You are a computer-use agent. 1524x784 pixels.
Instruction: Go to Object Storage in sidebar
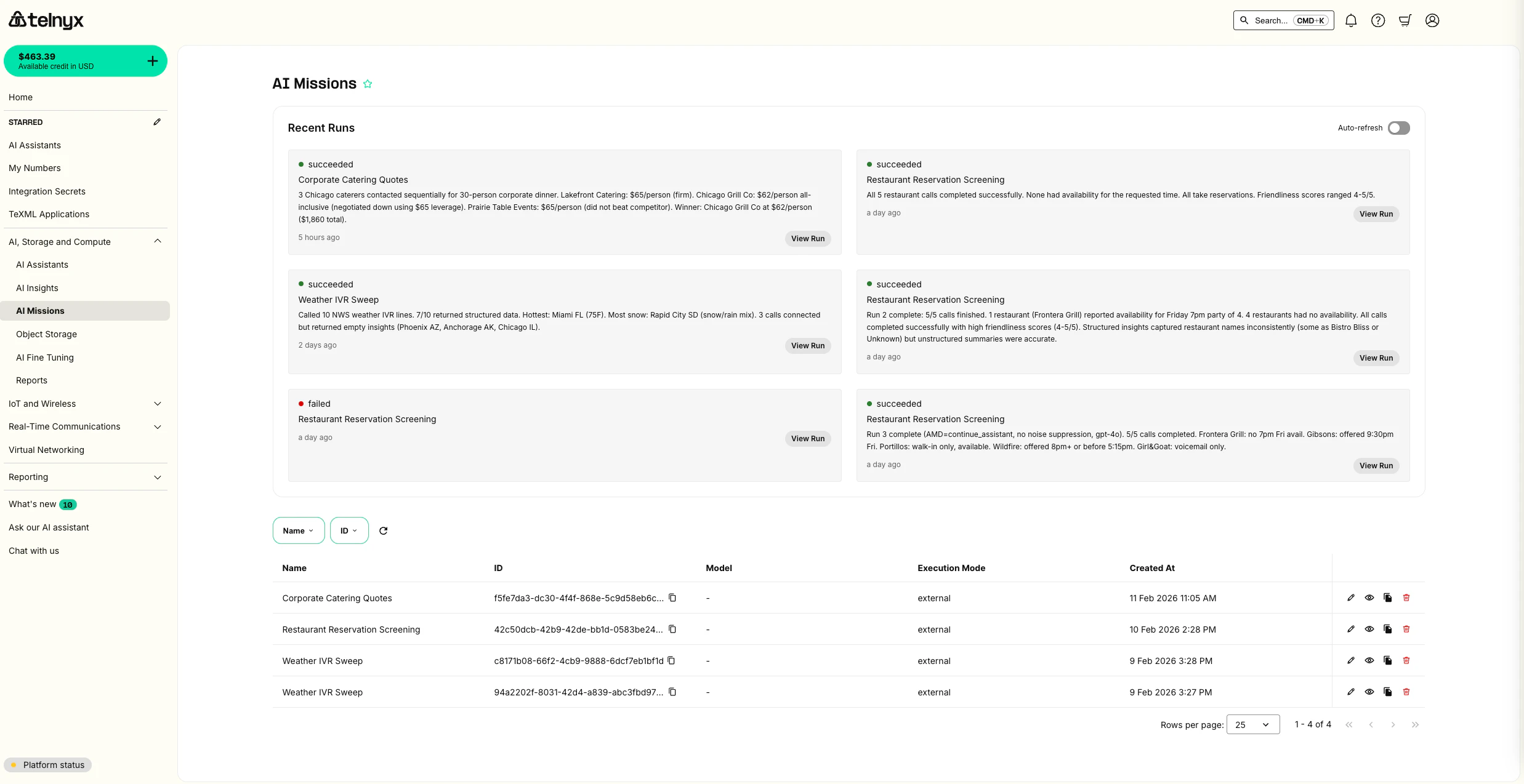(x=46, y=334)
